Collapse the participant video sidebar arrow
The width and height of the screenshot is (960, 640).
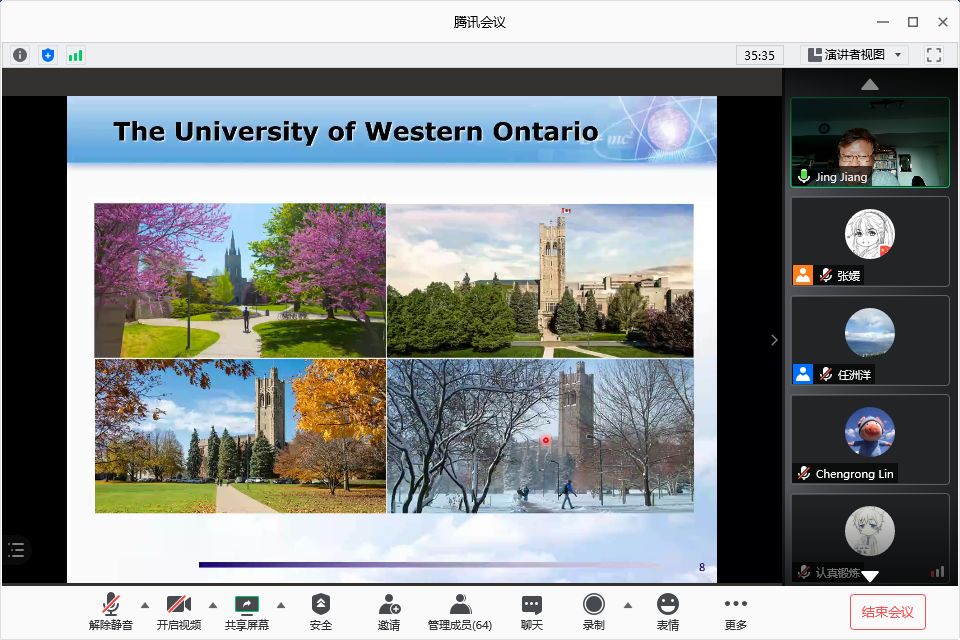coord(773,340)
